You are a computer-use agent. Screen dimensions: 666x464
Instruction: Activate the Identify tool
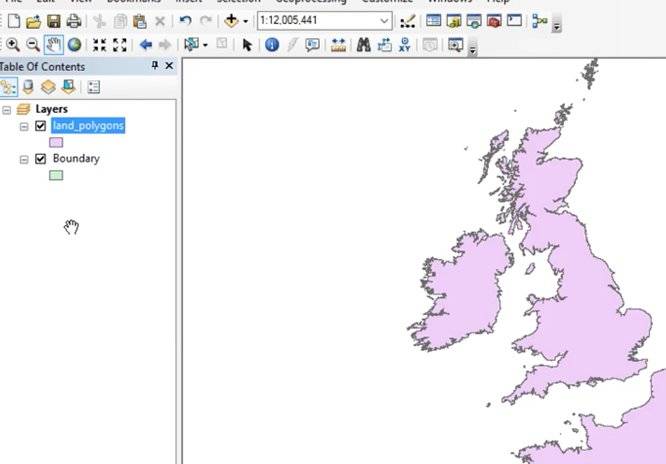coord(272,45)
